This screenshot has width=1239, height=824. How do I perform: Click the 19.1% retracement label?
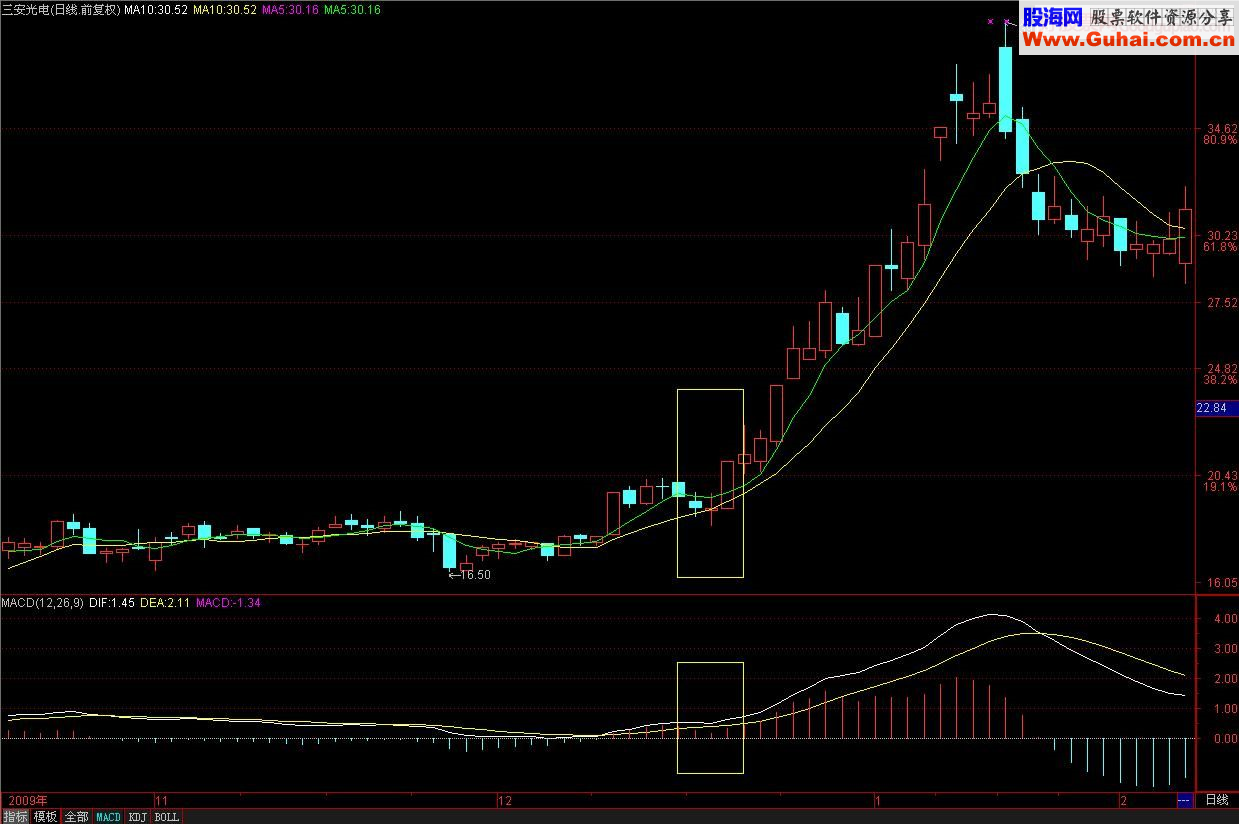tap(1220, 487)
